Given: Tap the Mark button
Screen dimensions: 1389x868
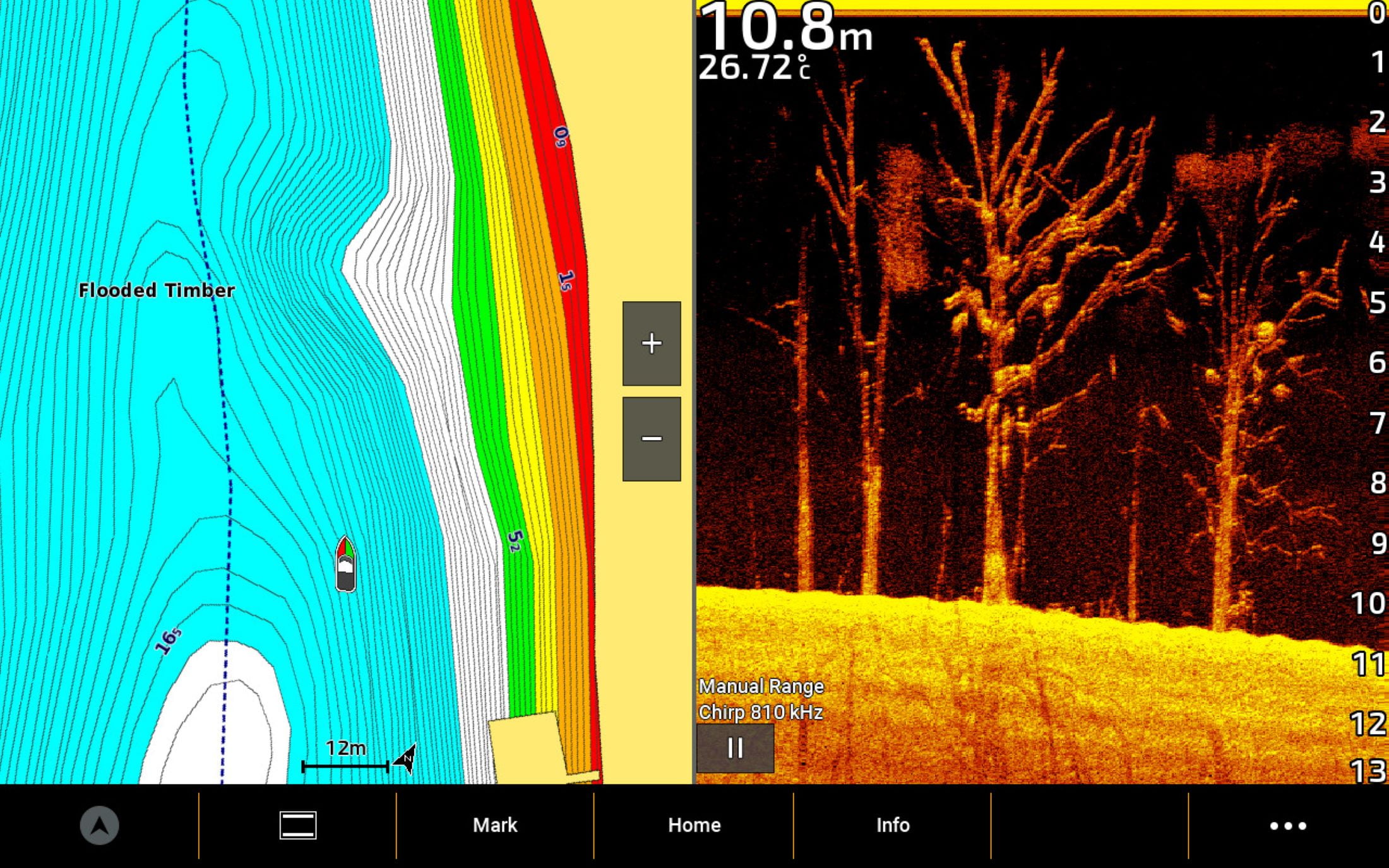Looking at the screenshot, I should click(x=495, y=825).
